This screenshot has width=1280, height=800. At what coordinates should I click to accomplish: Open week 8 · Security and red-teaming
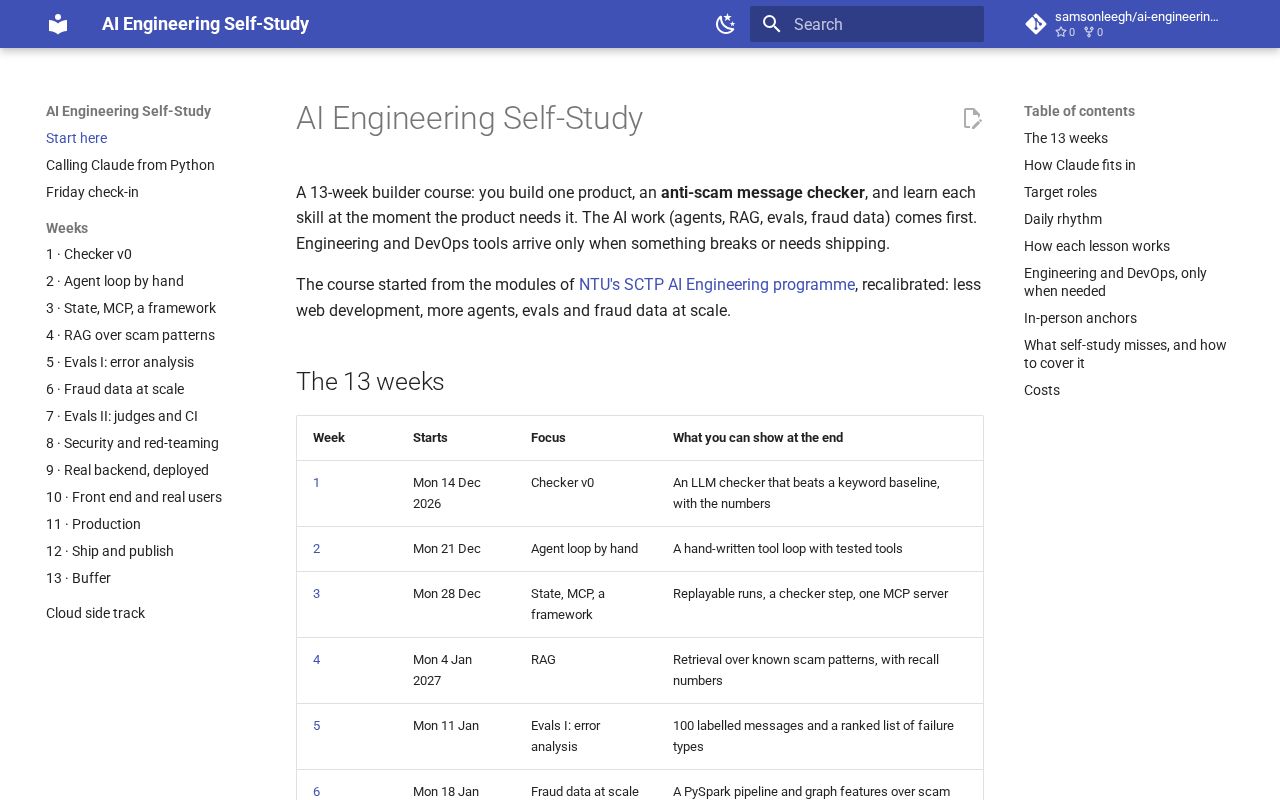pos(132,443)
